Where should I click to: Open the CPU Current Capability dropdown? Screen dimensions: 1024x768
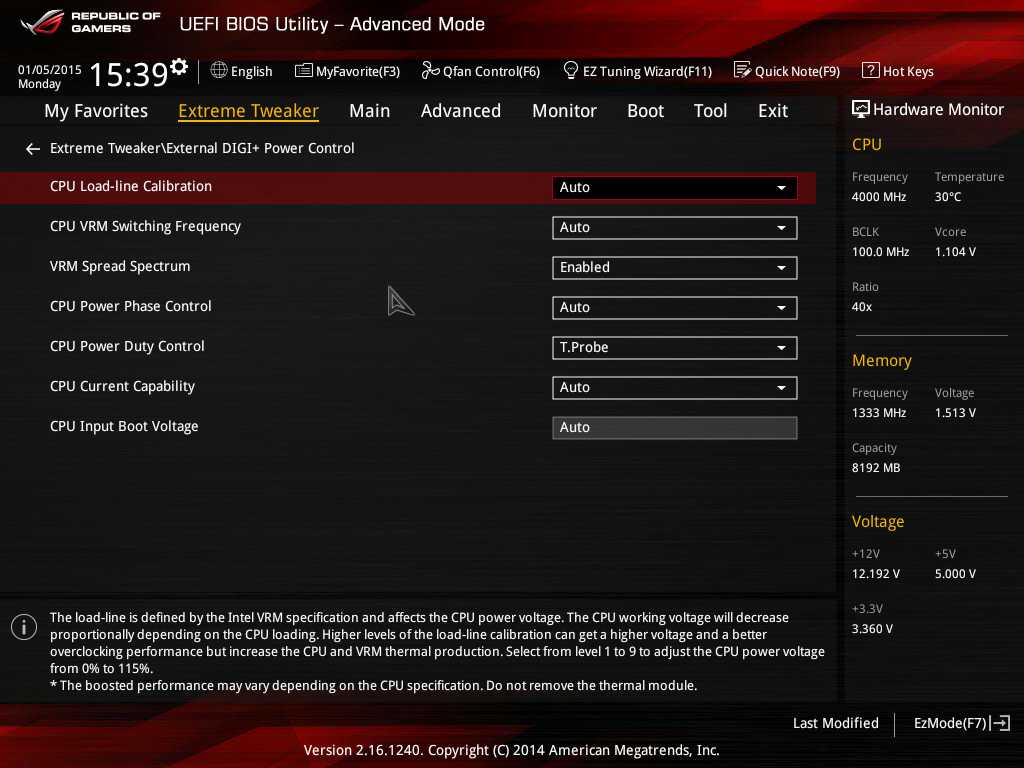point(674,388)
